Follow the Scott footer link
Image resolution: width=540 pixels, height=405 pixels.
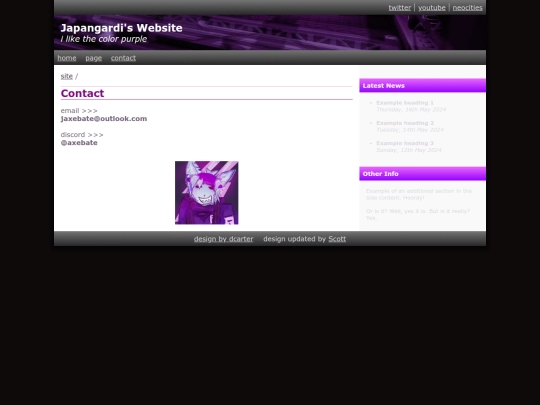click(337, 239)
